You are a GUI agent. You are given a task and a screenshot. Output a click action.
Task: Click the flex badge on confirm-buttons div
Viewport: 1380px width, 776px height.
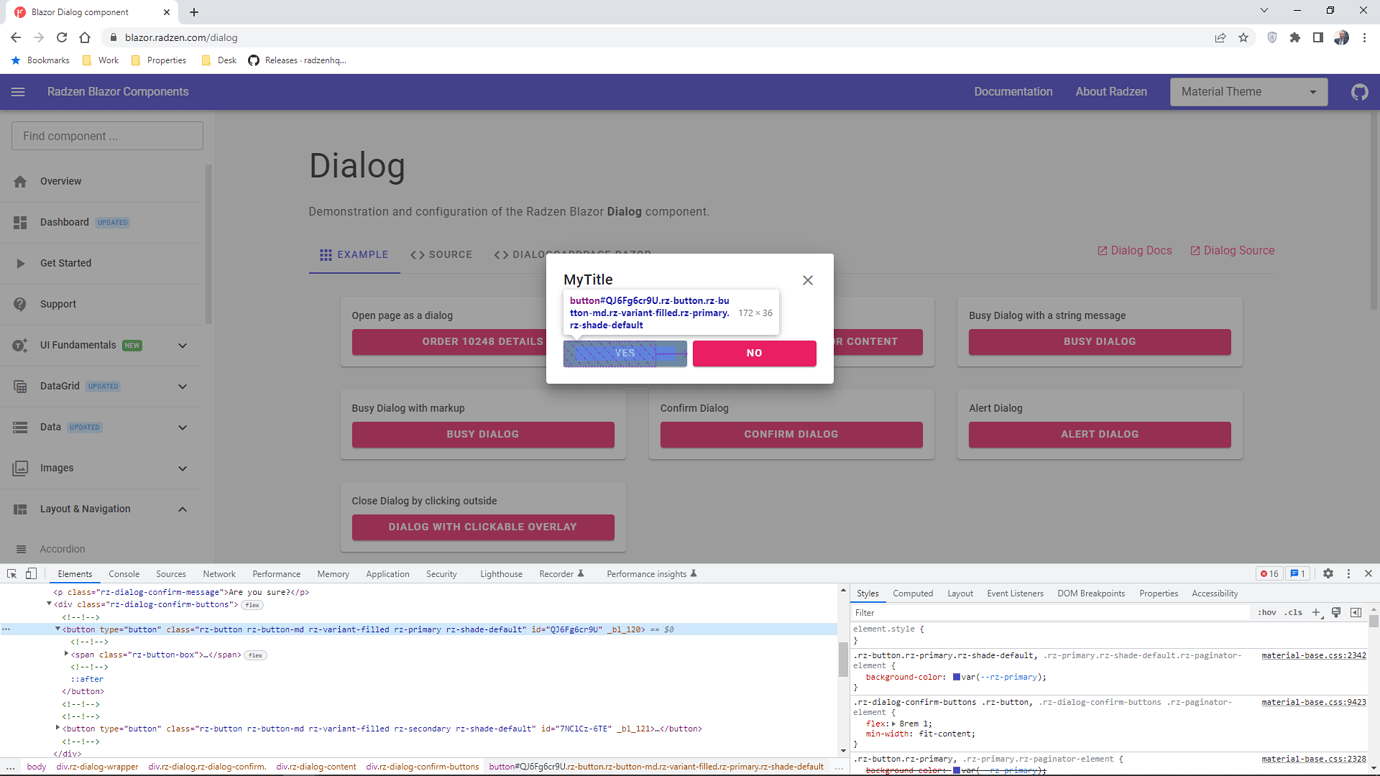[252, 605]
